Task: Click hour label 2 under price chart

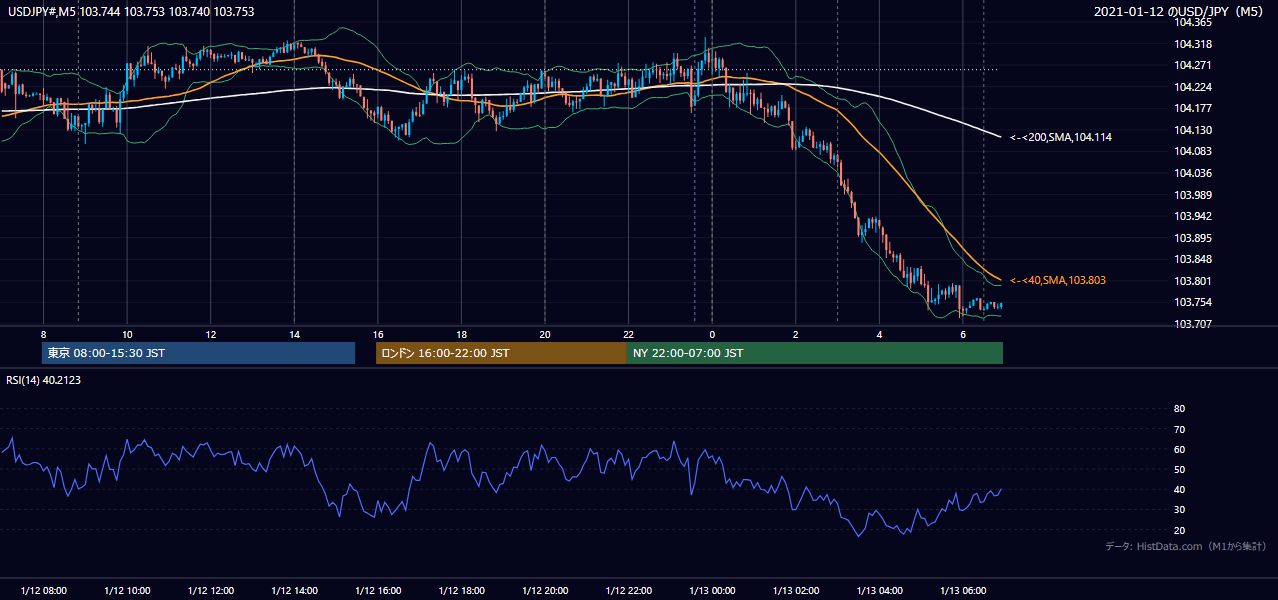Action: coord(796,334)
